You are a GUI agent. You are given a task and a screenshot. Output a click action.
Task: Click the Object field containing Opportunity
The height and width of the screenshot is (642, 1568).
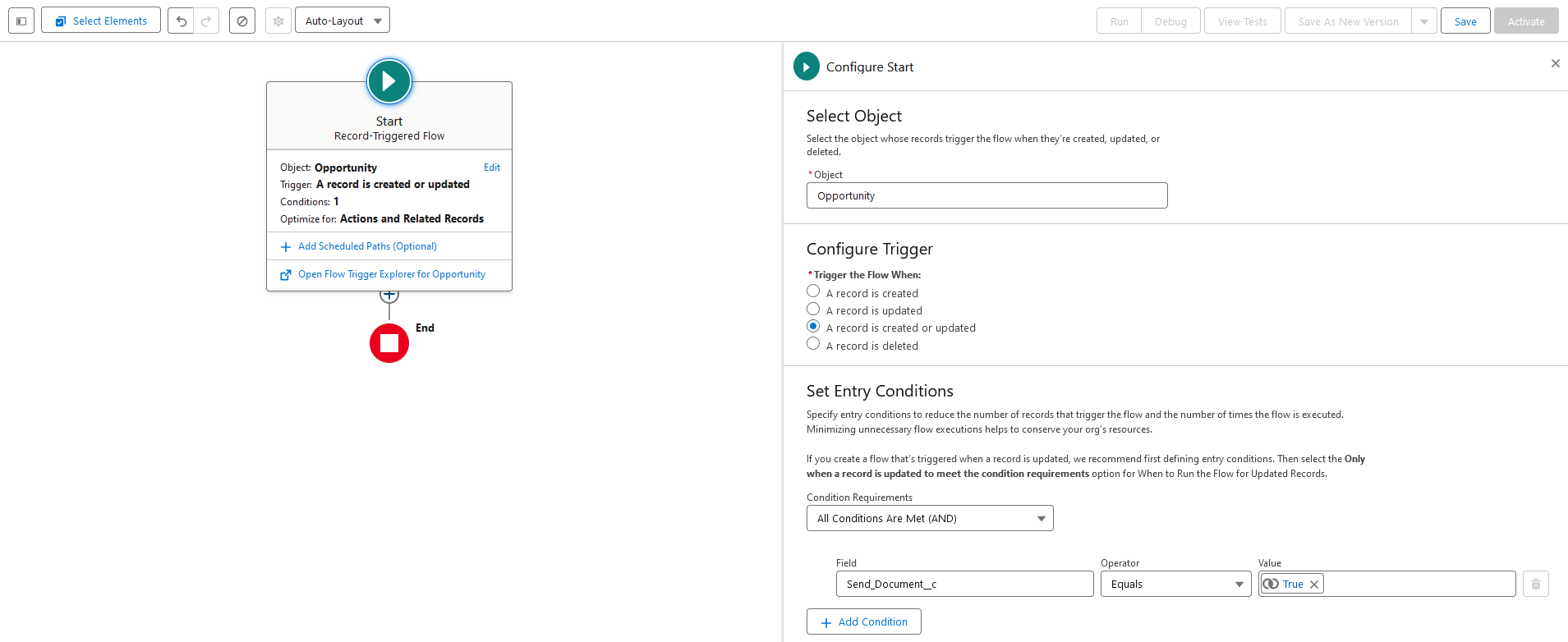pyautogui.click(x=986, y=195)
